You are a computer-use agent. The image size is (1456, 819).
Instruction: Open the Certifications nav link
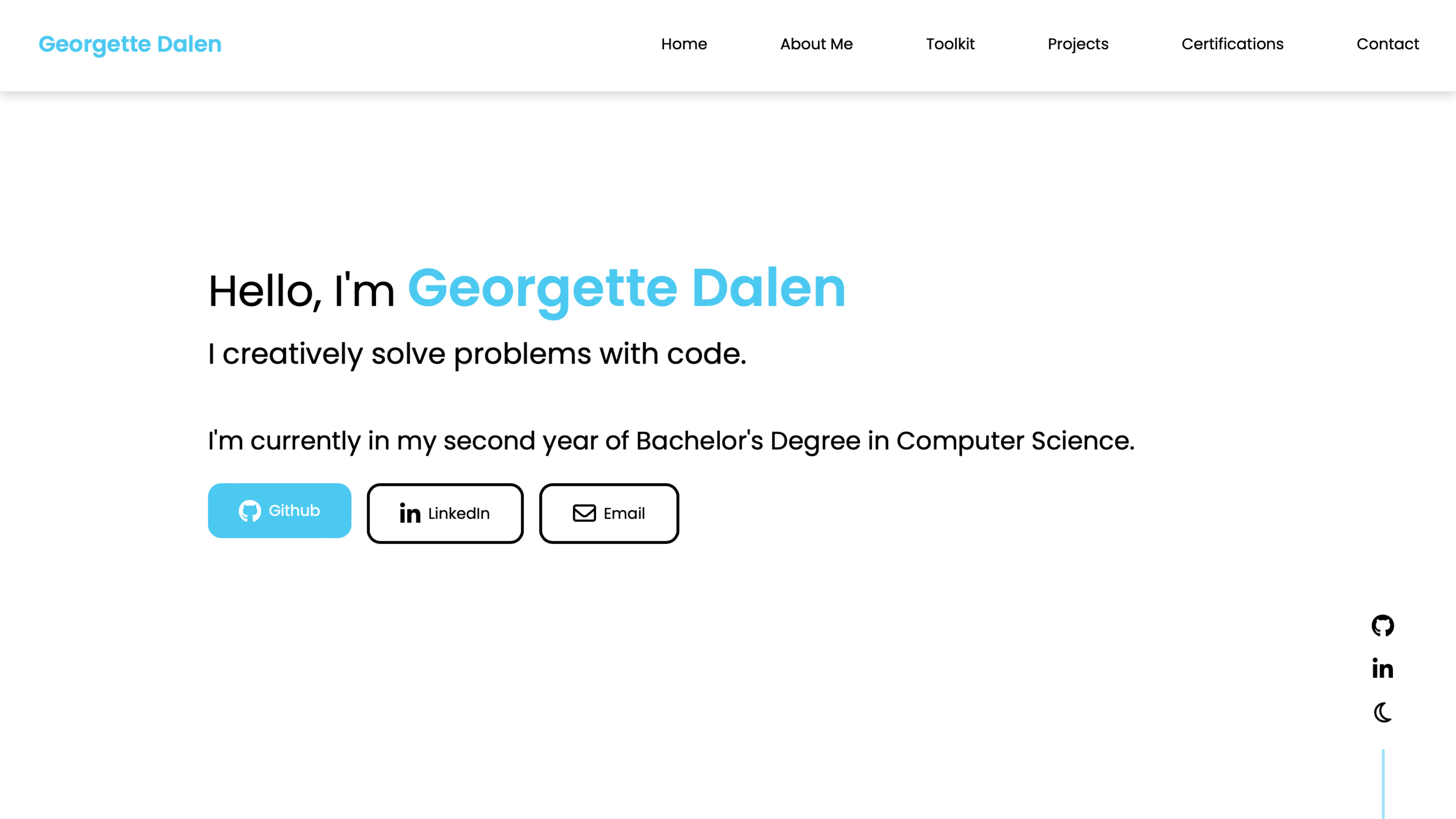(1232, 44)
